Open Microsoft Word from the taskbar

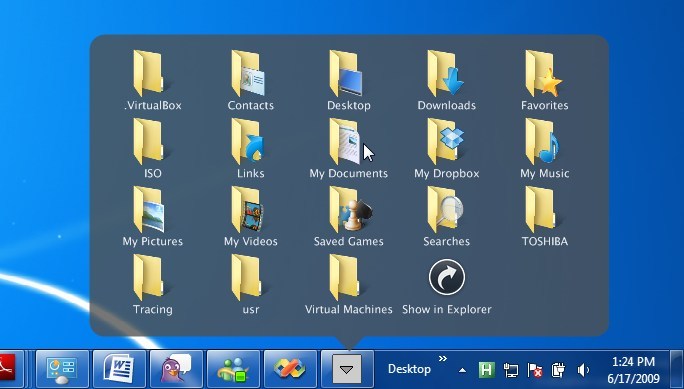click(119, 369)
